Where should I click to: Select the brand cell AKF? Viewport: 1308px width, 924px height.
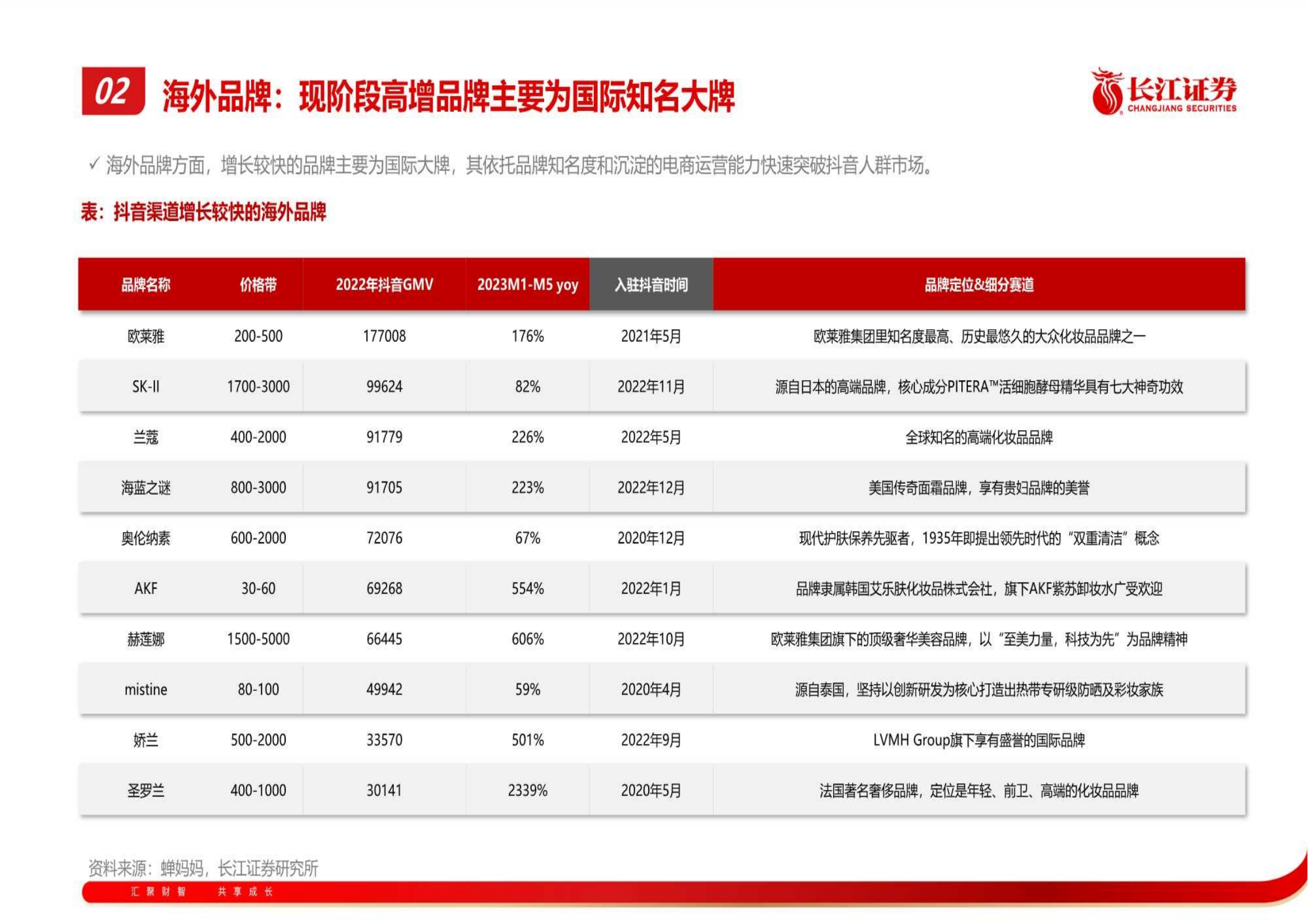146,589
